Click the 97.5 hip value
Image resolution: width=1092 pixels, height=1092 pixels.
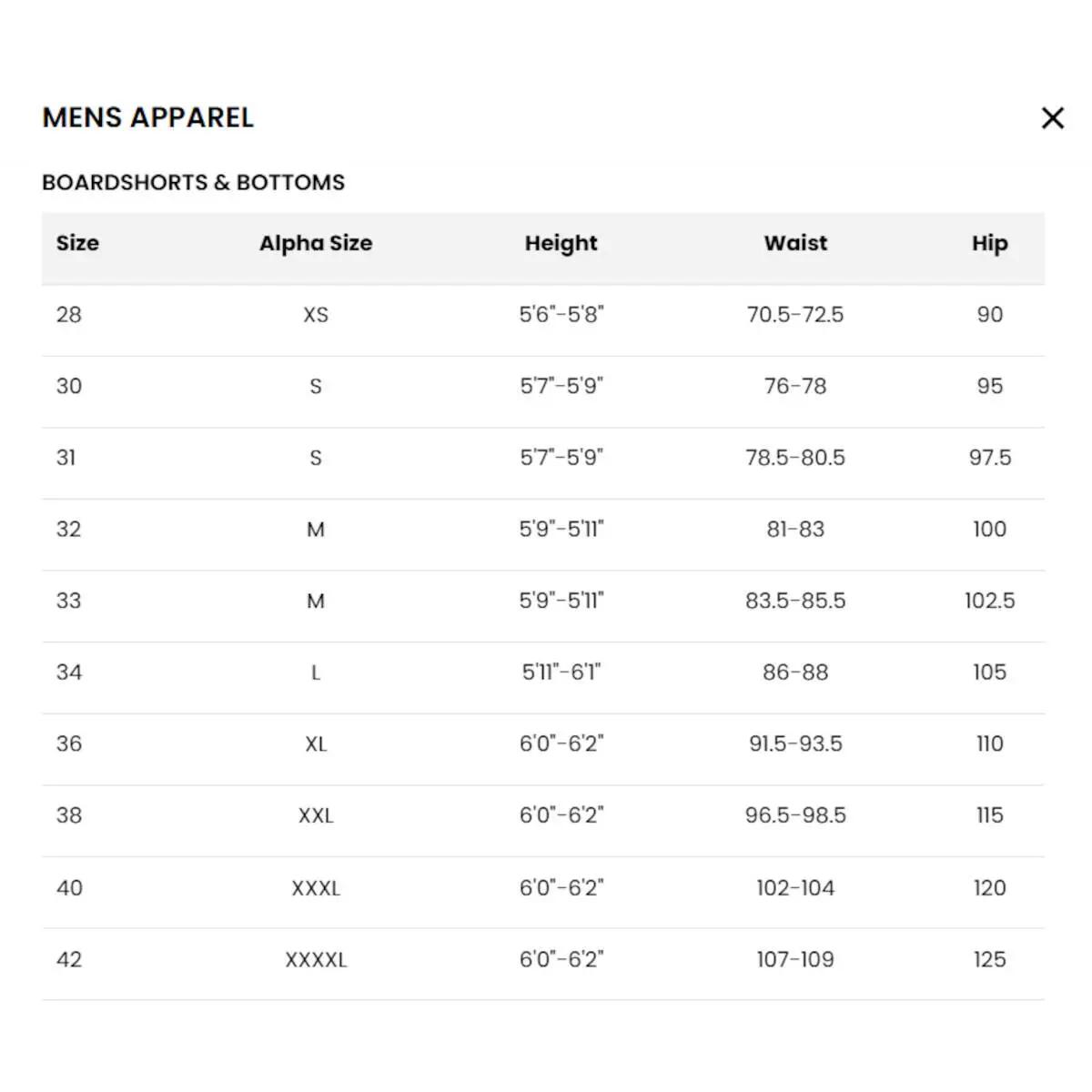[989, 458]
